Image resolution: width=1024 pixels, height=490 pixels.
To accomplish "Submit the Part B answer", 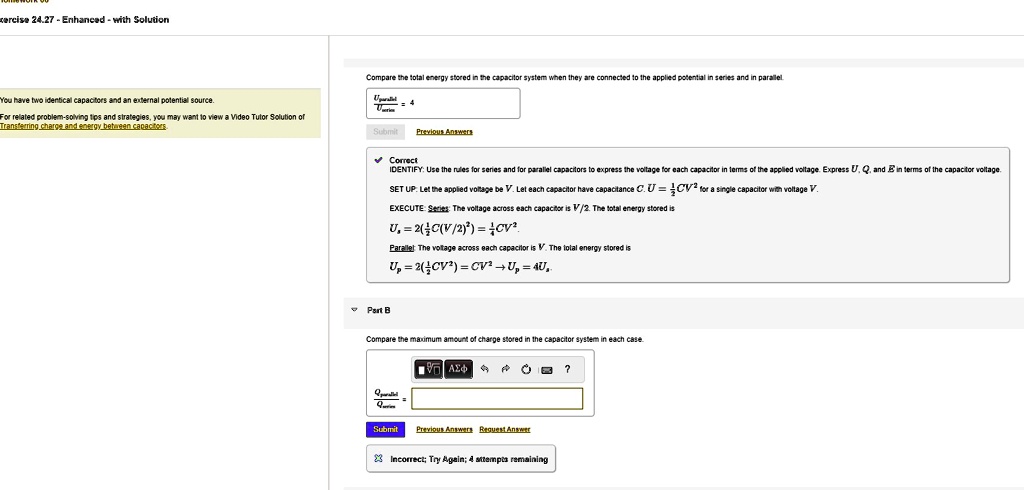I will (385, 429).
